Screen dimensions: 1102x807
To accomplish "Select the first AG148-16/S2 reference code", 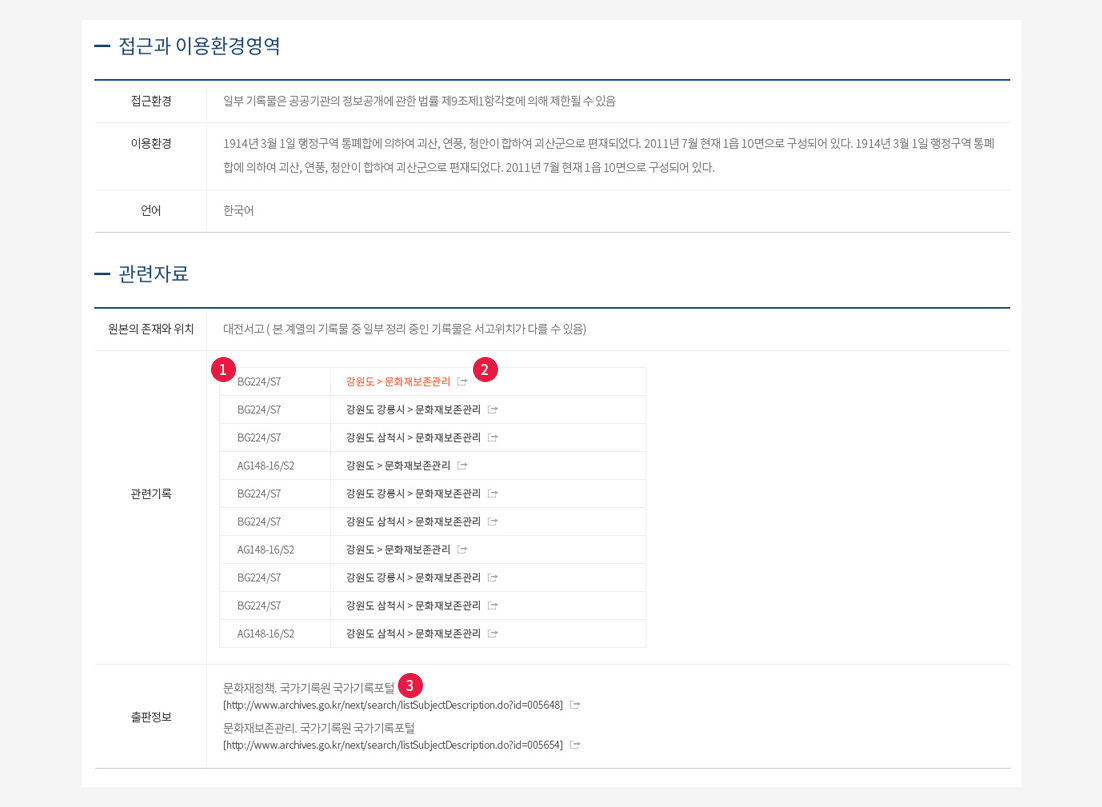I will 265,466.
